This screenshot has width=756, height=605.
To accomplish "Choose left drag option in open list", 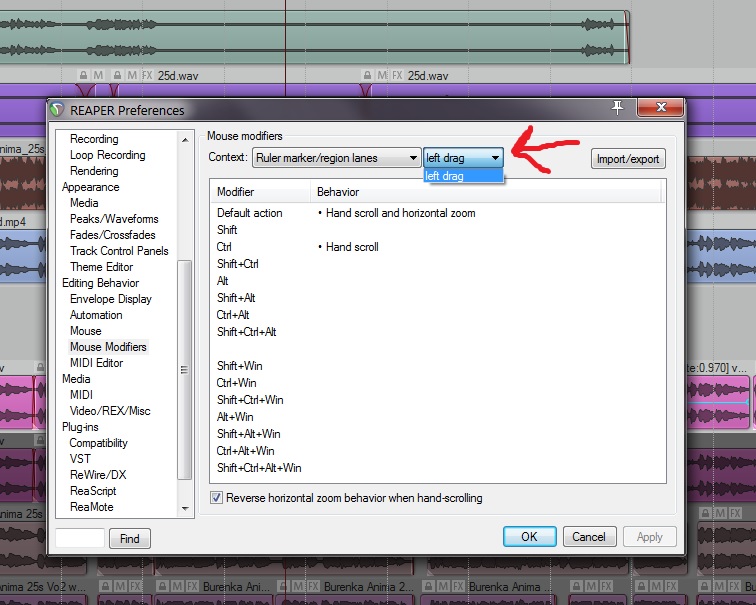I will coord(463,176).
